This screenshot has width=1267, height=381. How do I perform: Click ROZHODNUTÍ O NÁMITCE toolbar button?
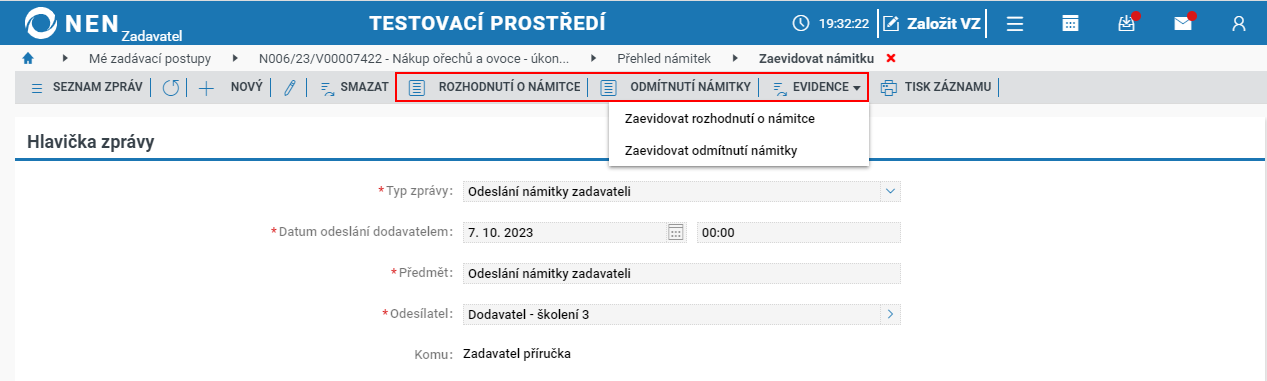pyautogui.click(x=494, y=88)
